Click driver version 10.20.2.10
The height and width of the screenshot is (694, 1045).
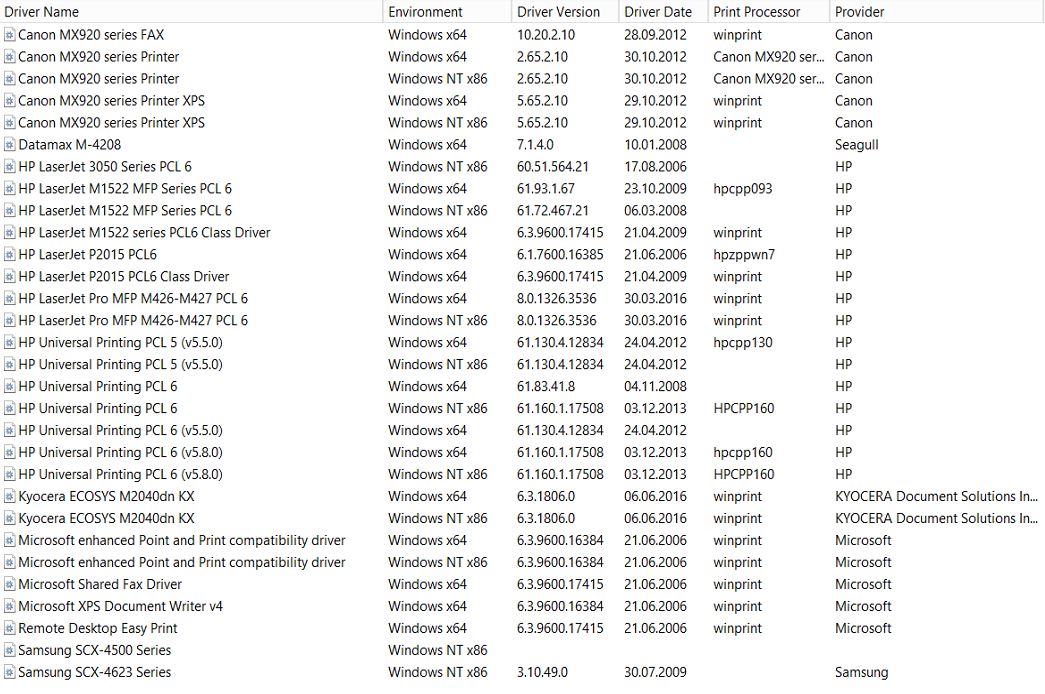tap(546, 35)
